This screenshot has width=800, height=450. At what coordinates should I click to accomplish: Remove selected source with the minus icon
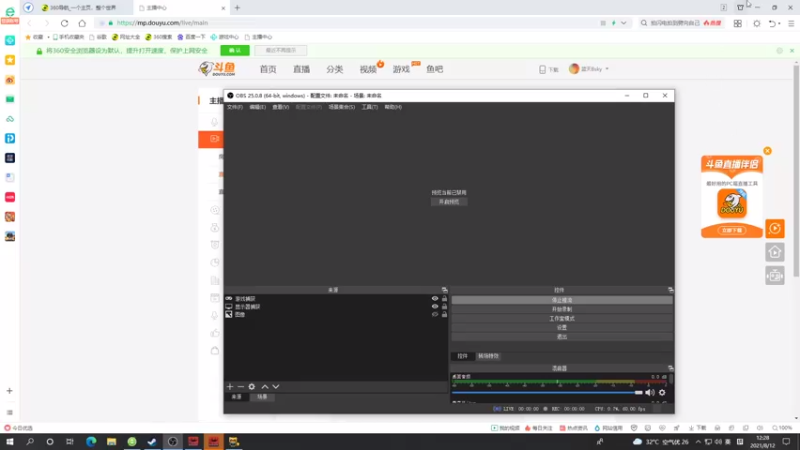click(x=240, y=387)
